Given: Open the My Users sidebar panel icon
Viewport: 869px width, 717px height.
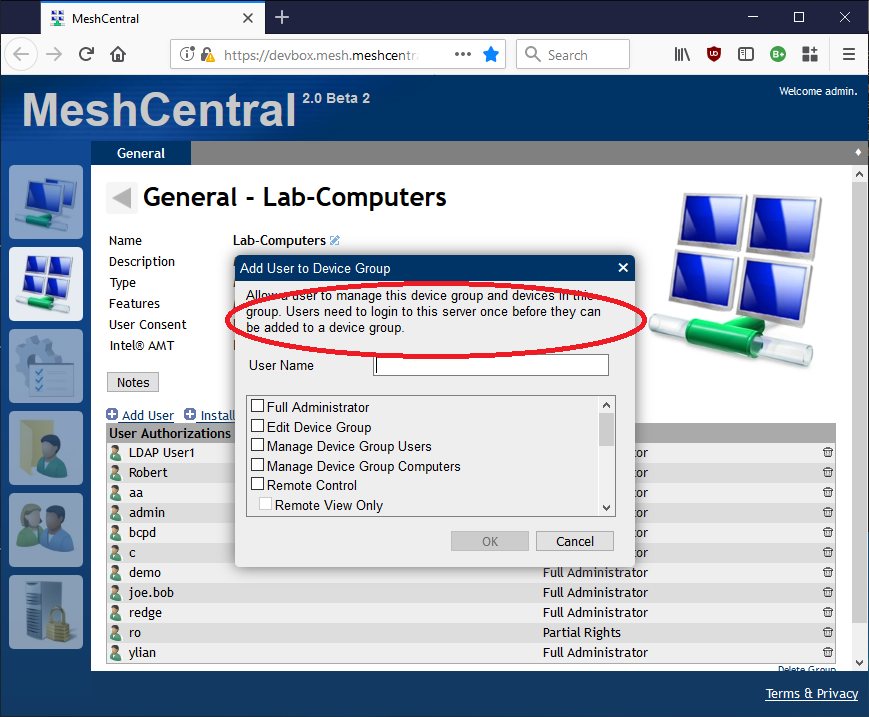Looking at the screenshot, I should point(45,448).
